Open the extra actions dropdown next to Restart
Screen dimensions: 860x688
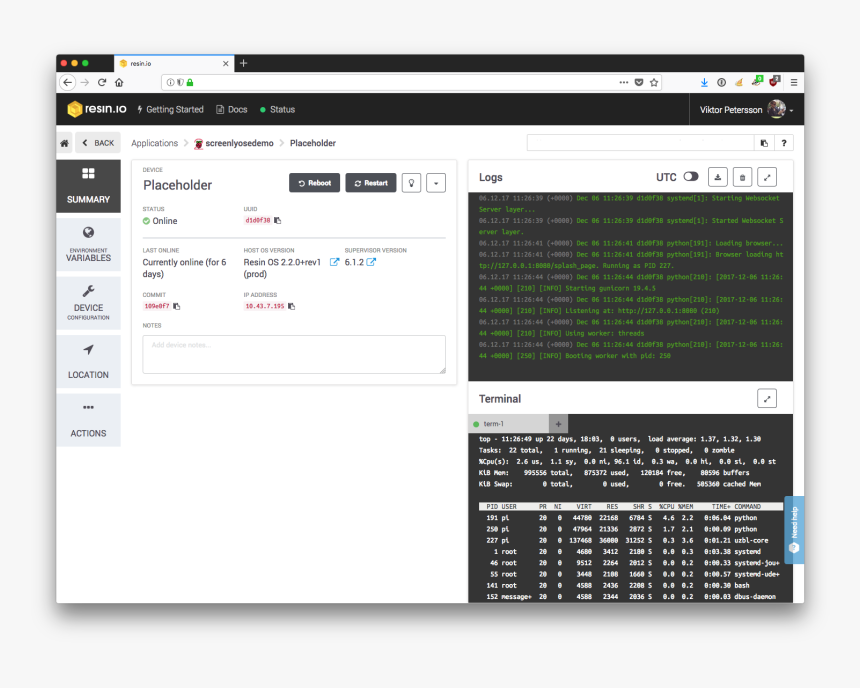[435, 183]
